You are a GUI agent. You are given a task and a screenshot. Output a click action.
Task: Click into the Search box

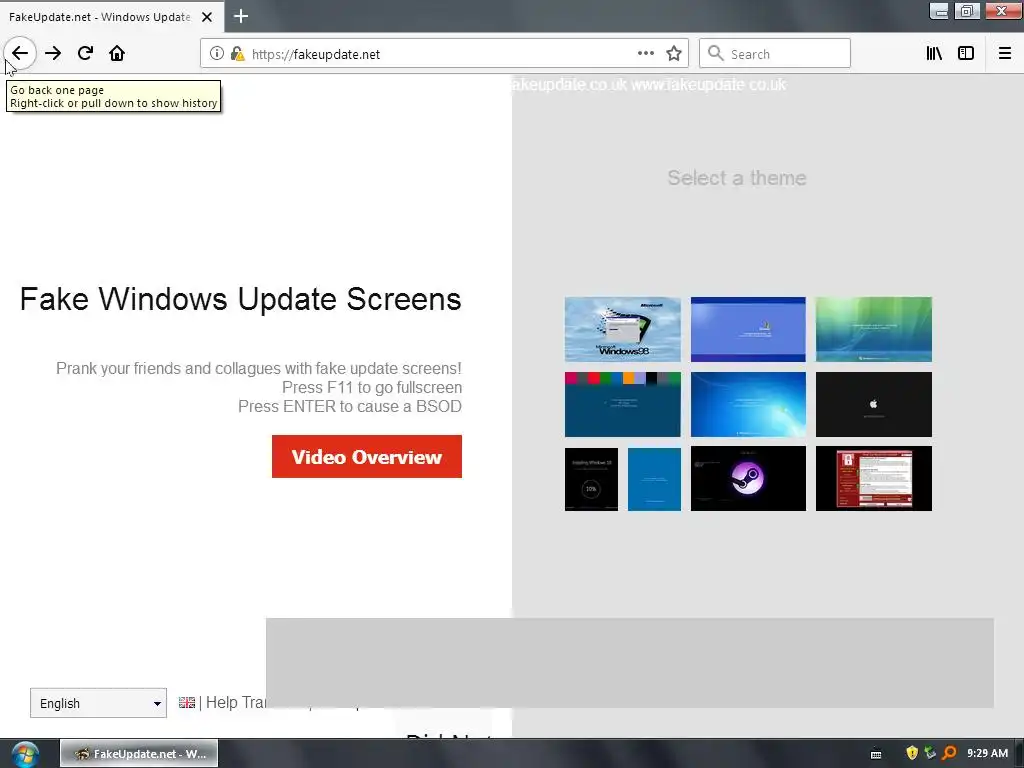tap(775, 54)
